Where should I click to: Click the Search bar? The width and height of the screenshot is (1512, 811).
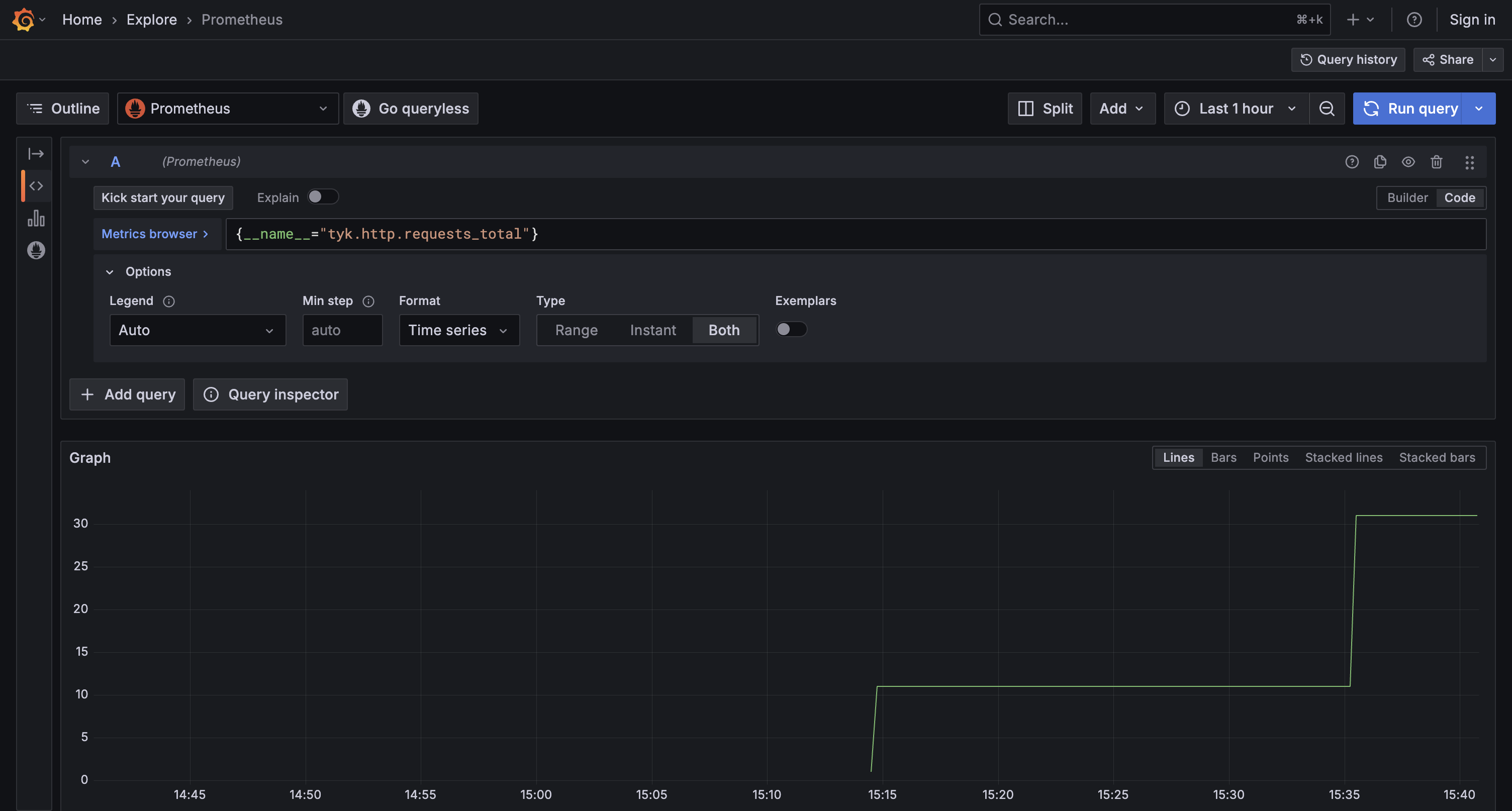1154,20
